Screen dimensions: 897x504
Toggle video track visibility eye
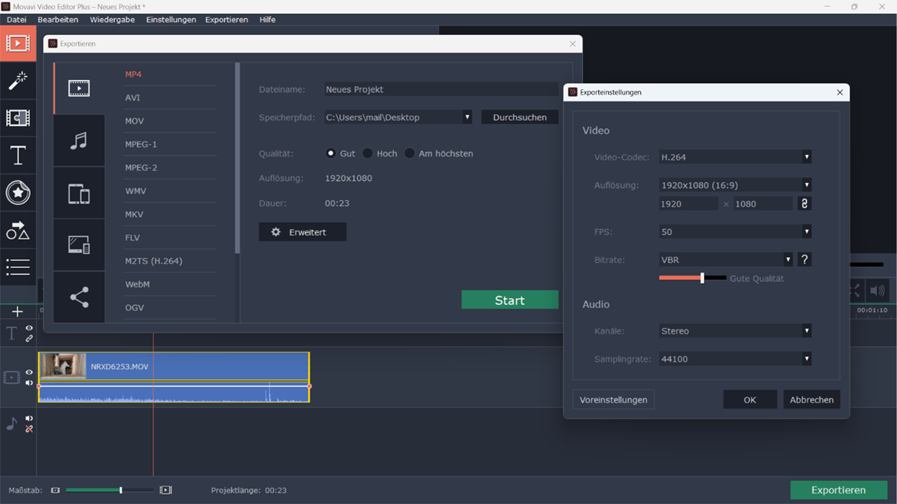coord(29,372)
